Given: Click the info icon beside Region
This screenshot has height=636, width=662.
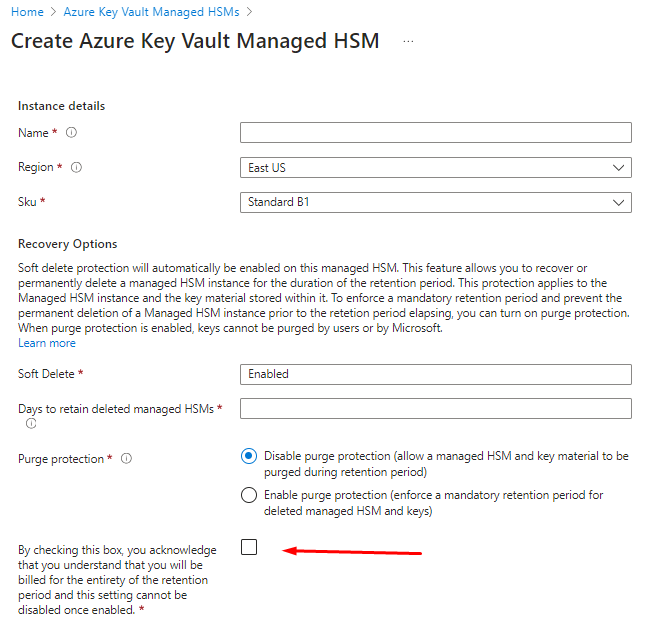Looking at the screenshot, I should coord(76,168).
